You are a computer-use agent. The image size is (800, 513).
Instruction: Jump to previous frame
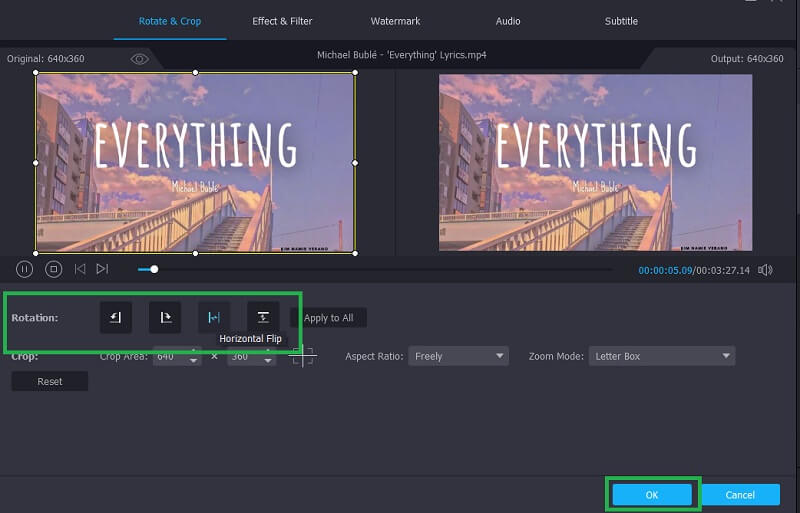coord(79,269)
